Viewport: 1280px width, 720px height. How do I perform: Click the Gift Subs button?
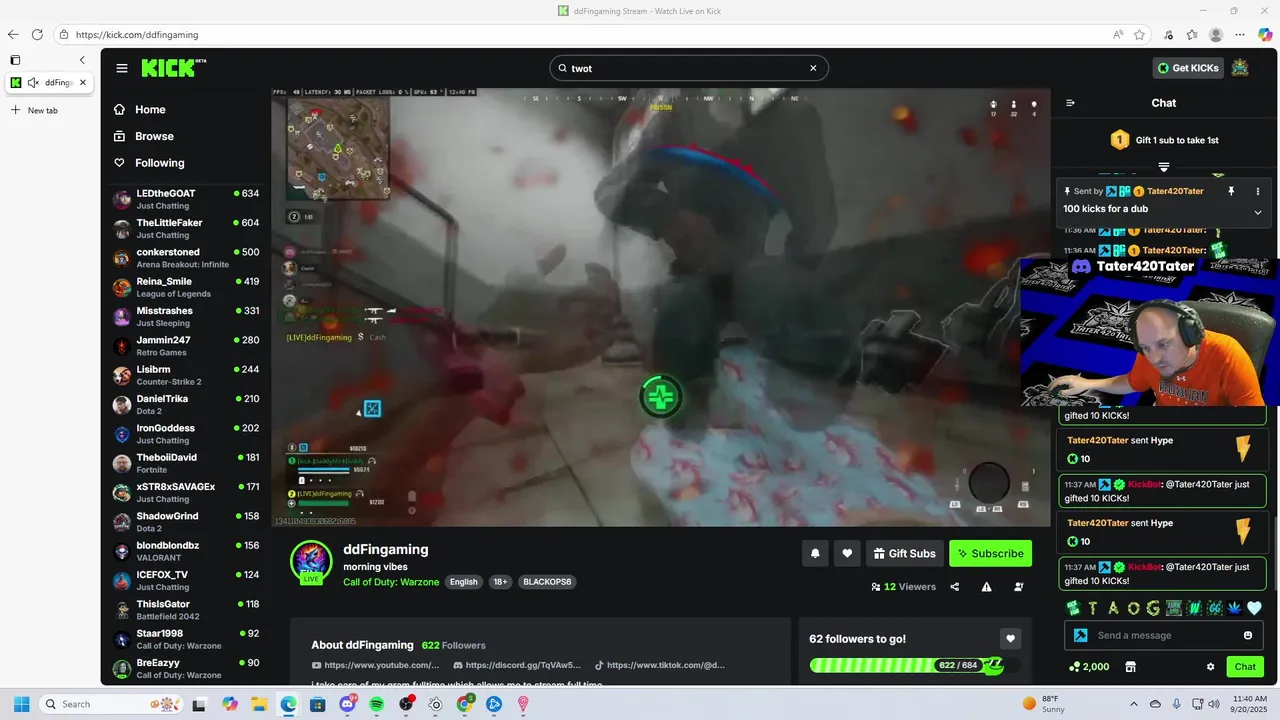(904, 553)
